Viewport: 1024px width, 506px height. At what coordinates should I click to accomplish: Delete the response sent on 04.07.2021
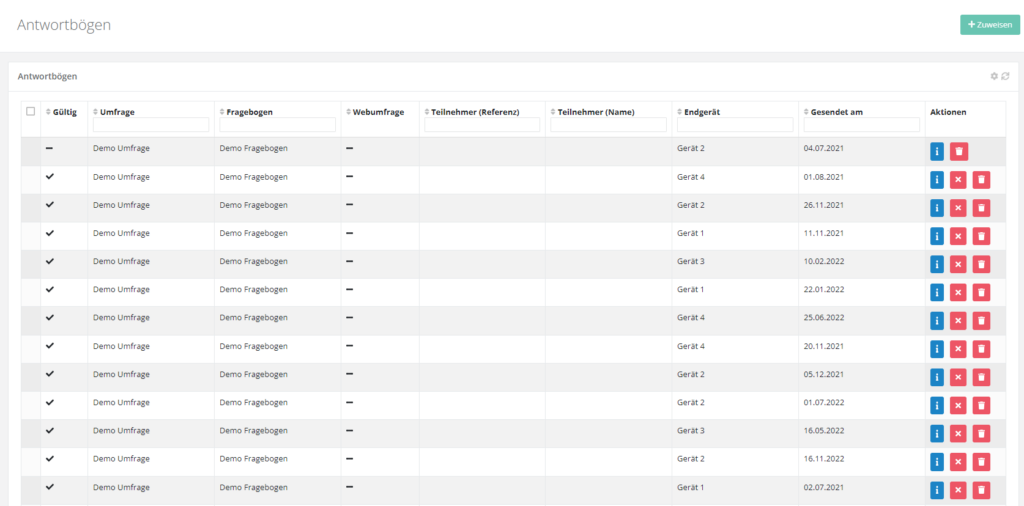(959, 151)
